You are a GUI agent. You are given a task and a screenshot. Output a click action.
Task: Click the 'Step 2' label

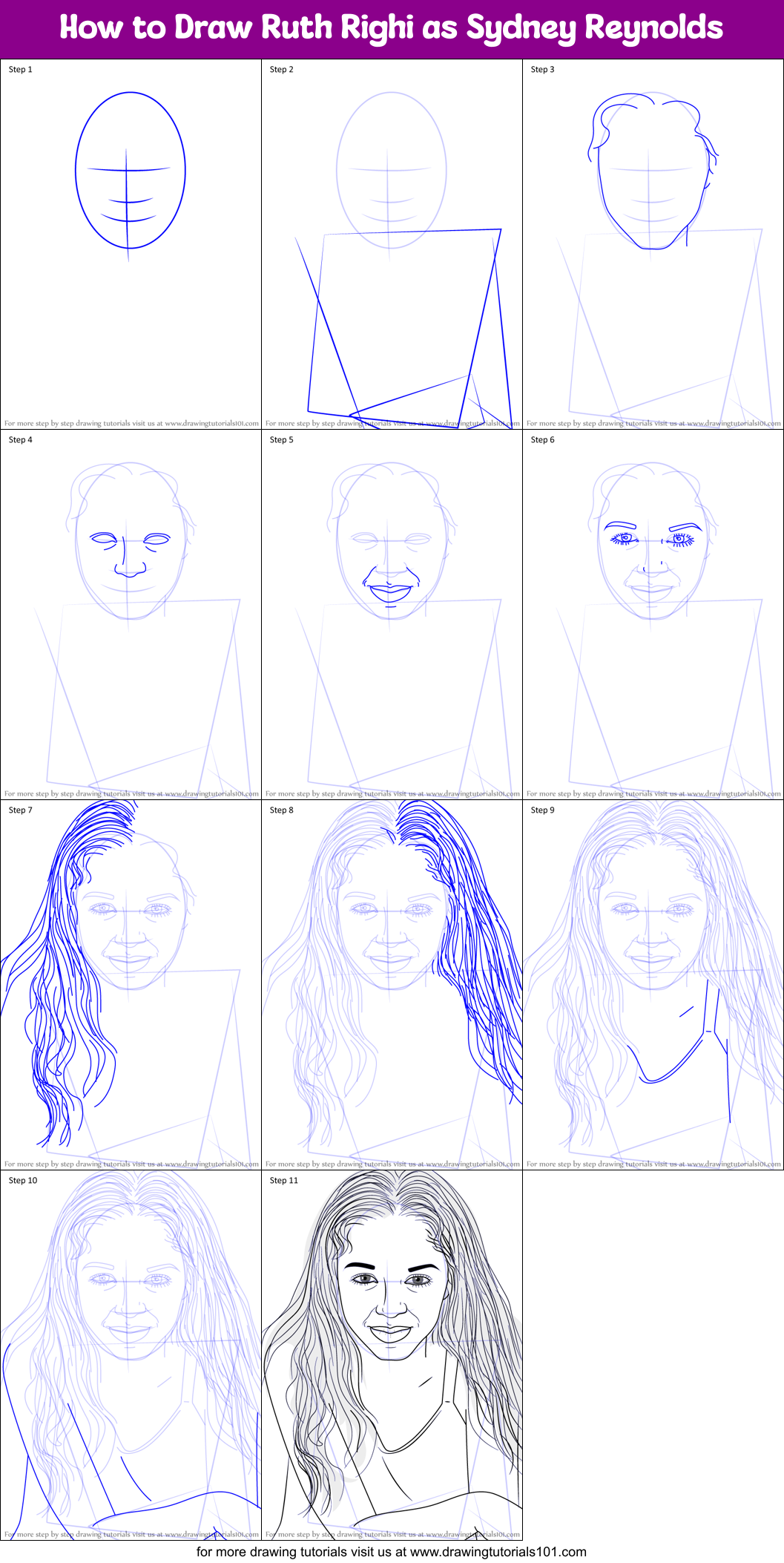282,70
